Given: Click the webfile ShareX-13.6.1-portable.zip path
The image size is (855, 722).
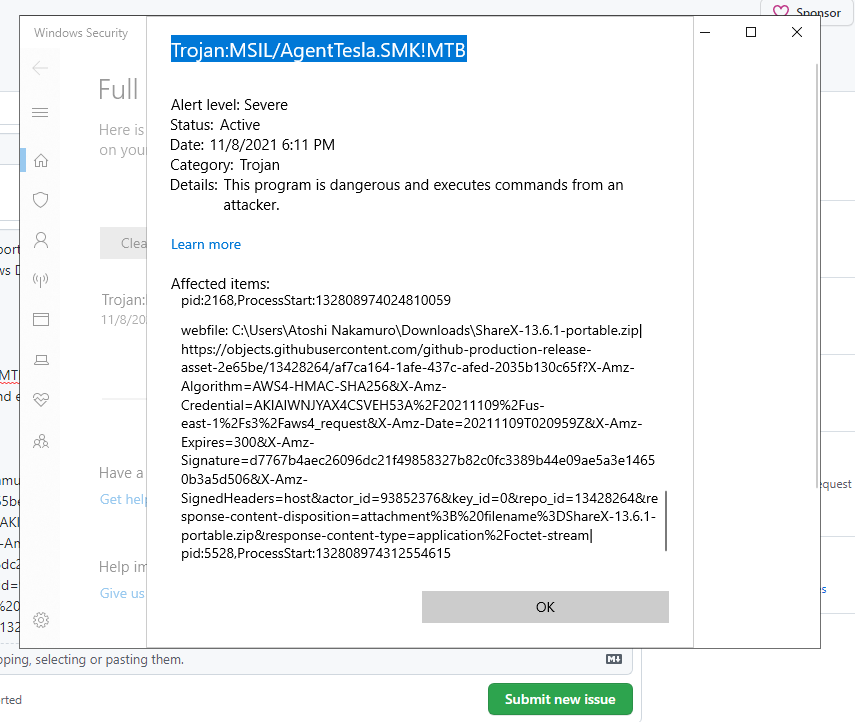Looking at the screenshot, I should point(411,330).
